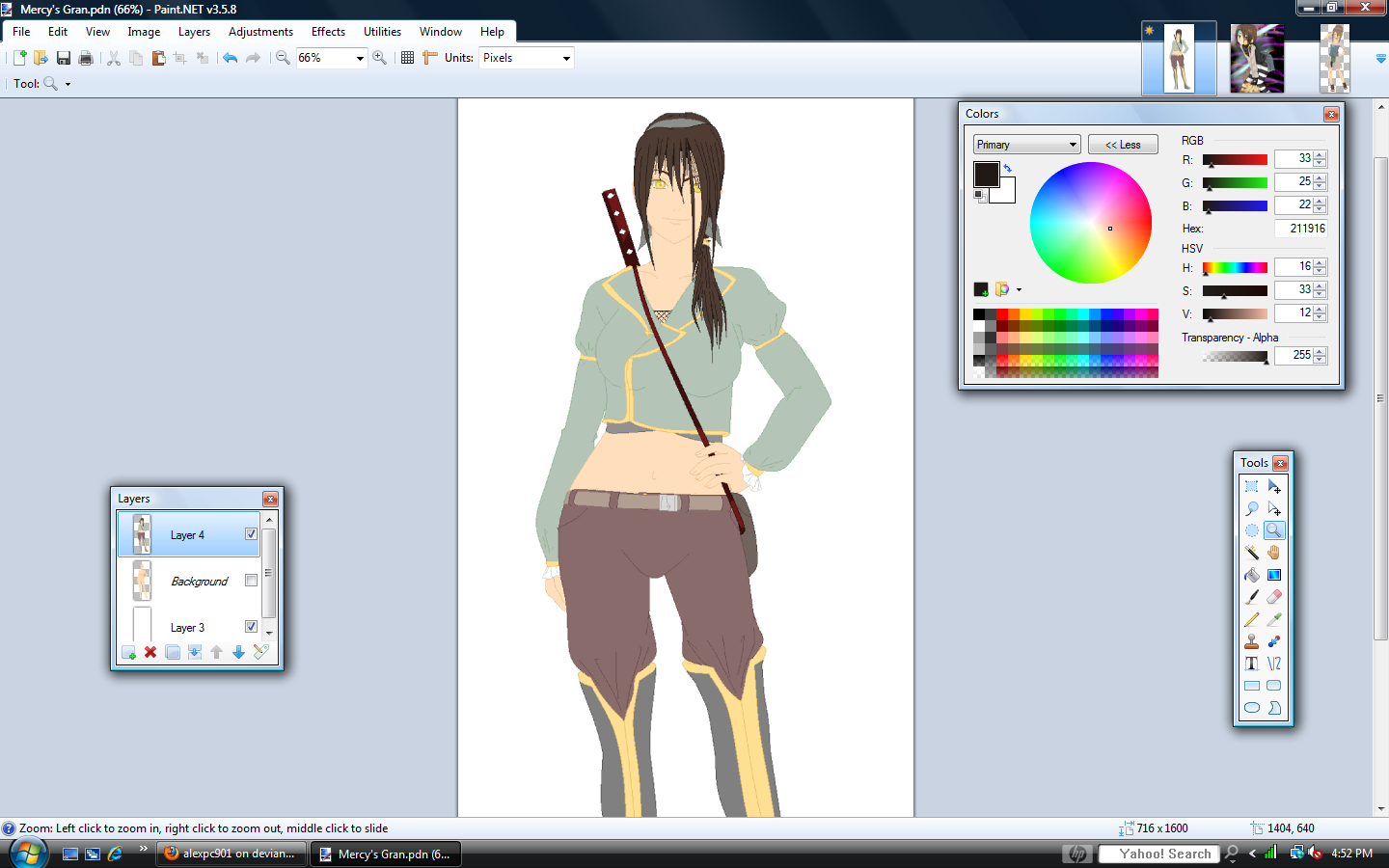Select the Rounded Rectangle shape tool
Image resolution: width=1389 pixels, height=868 pixels.
coord(1274,686)
